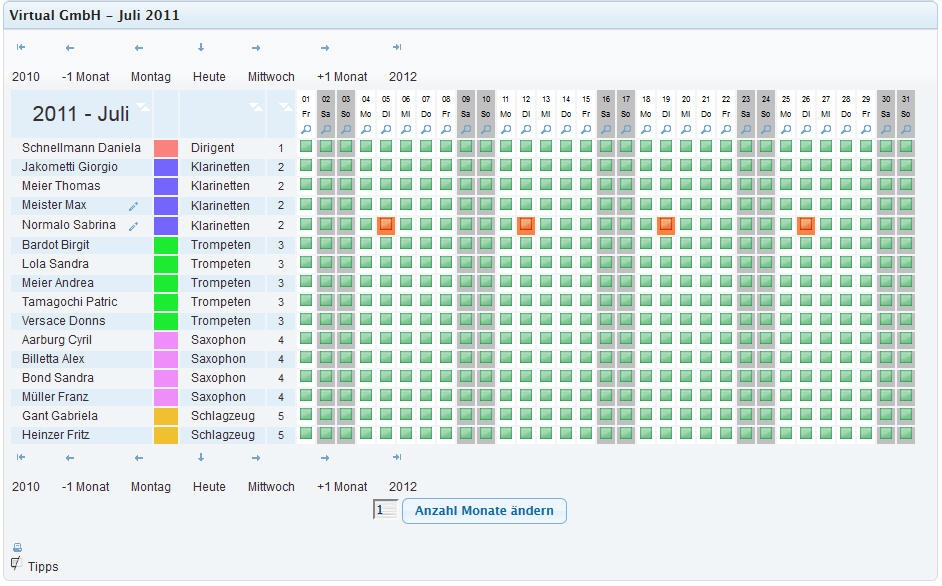Open the magnifier under day 04 Mo
This screenshot has height=586, width=942.
click(366, 129)
